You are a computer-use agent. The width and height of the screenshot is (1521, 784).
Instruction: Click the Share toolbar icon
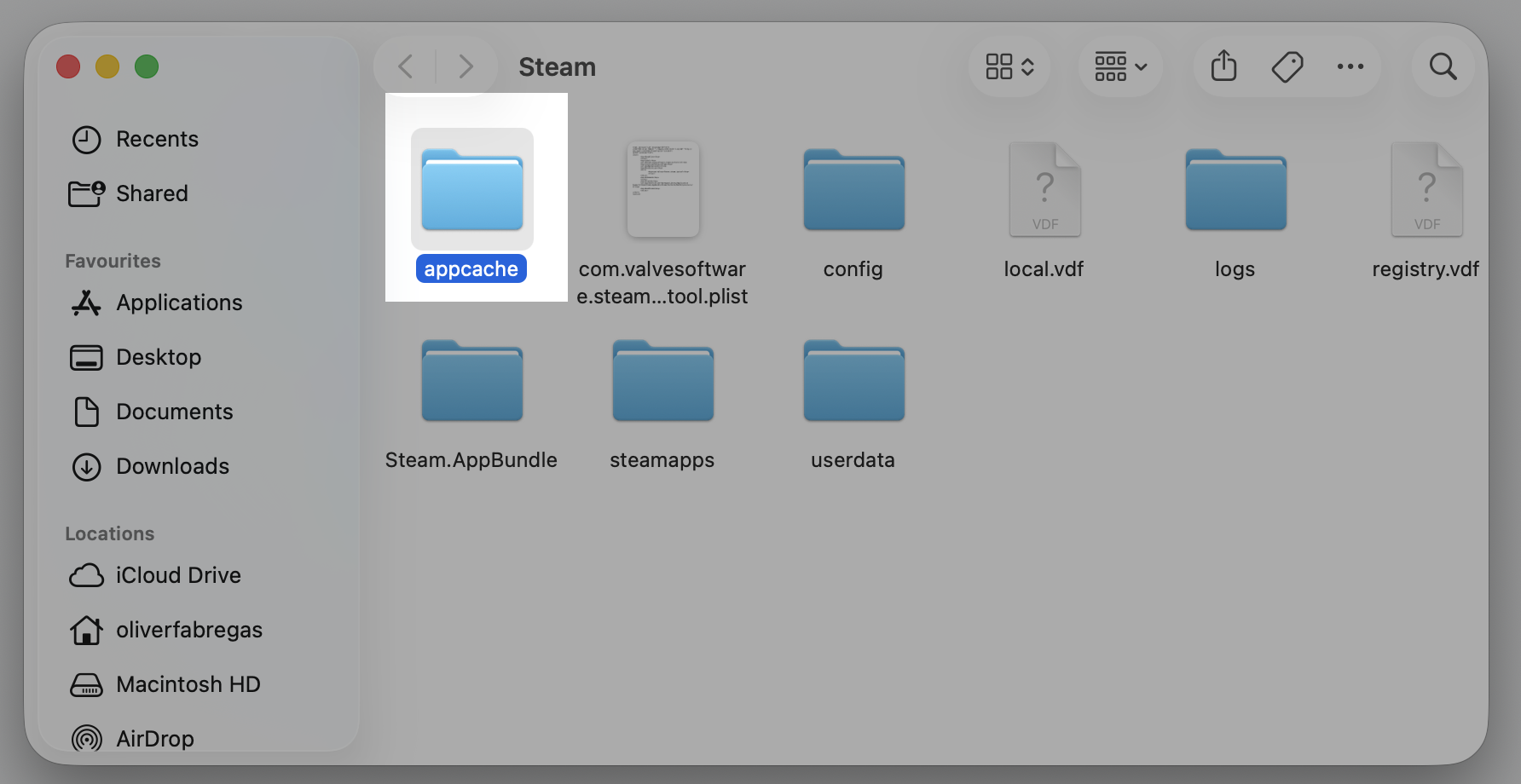click(1223, 66)
